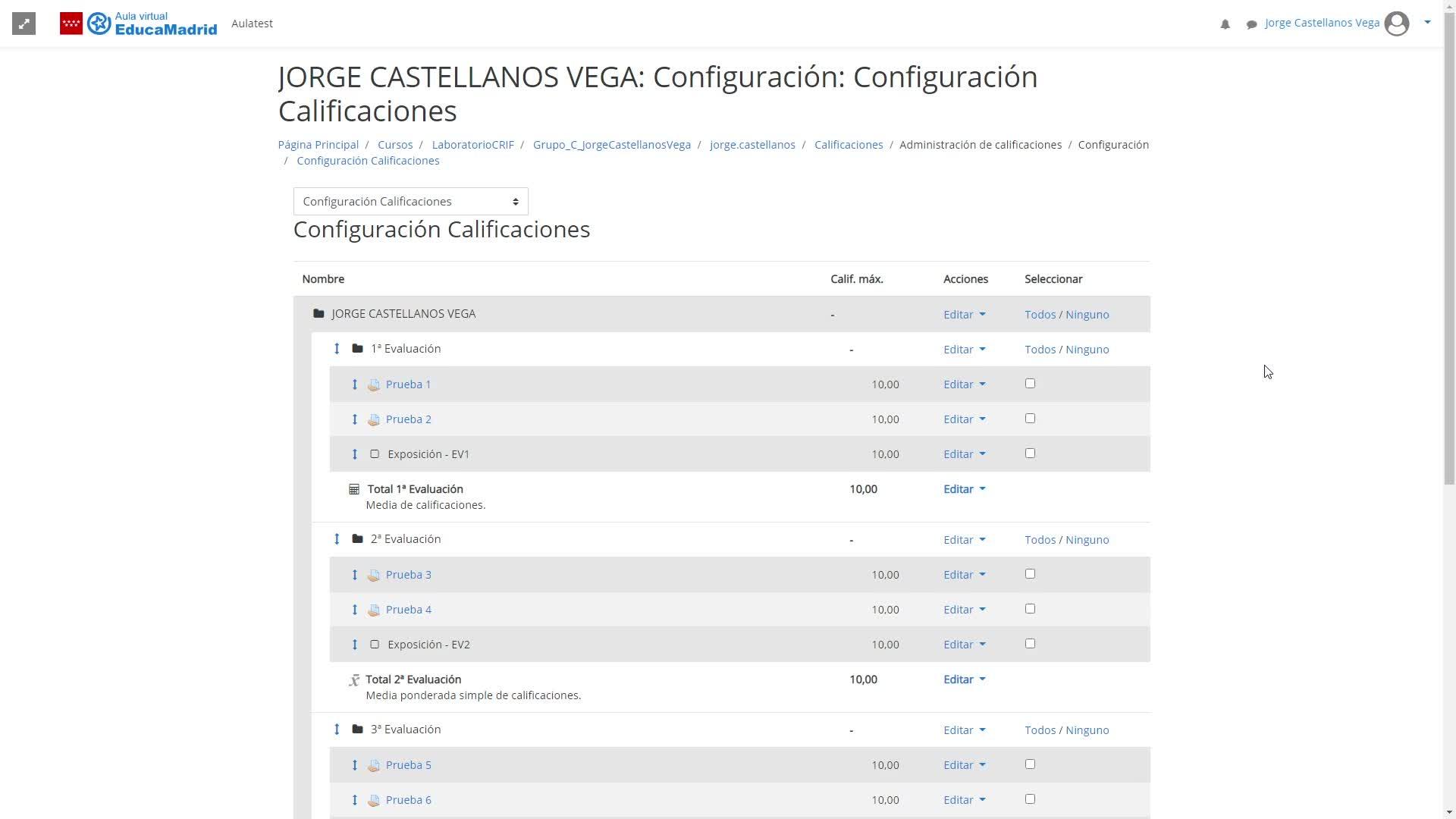1456x819 pixels.
Task: Open the Configuración Calificaciones dropdown selector
Action: [x=410, y=202]
